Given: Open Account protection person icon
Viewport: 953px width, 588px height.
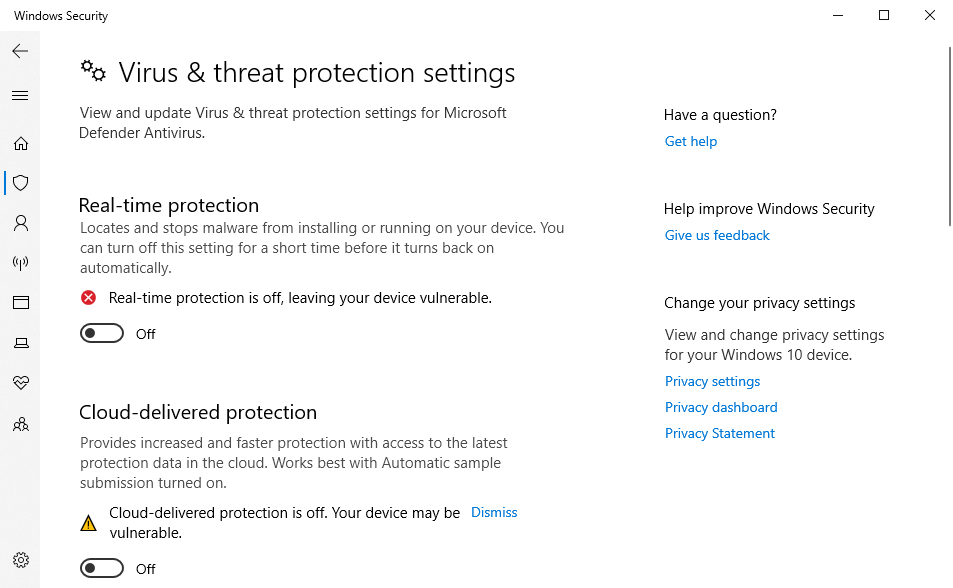Looking at the screenshot, I should tap(20, 223).
